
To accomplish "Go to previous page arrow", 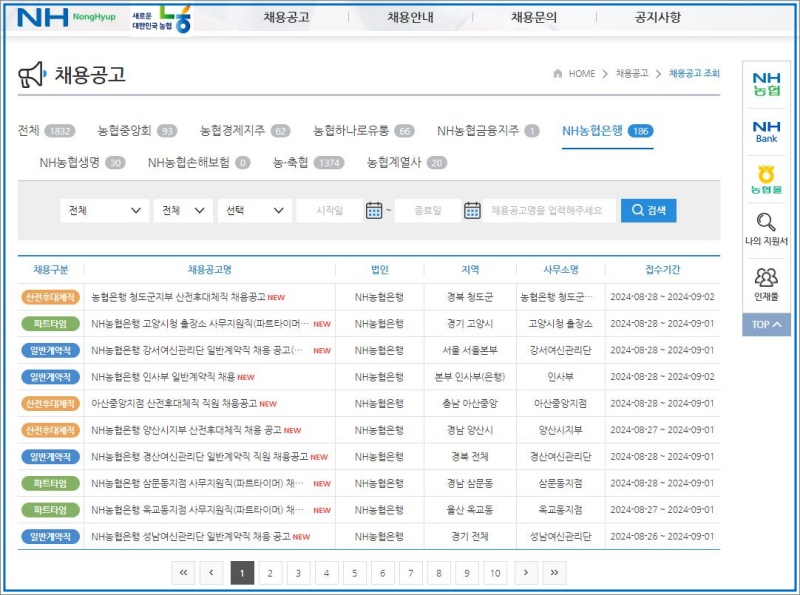I will [x=211, y=573].
